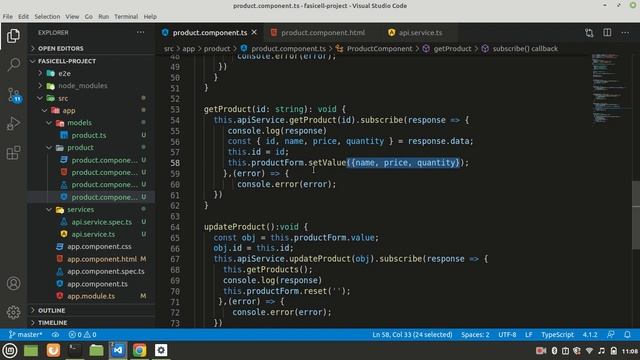
Task: Change the LF end of line setting
Action: (529, 334)
